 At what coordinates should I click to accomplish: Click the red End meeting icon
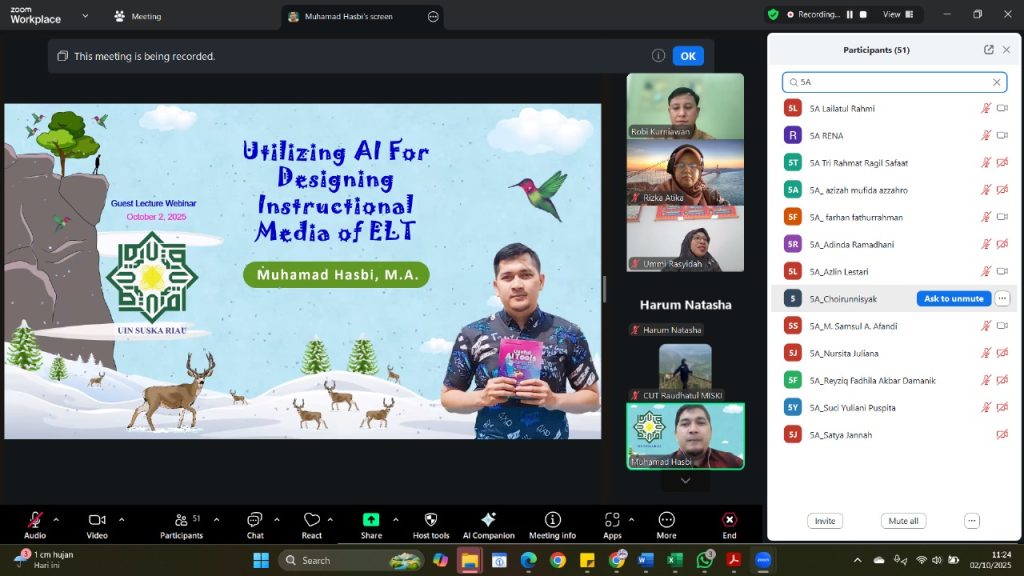pyautogui.click(x=729, y=520)
